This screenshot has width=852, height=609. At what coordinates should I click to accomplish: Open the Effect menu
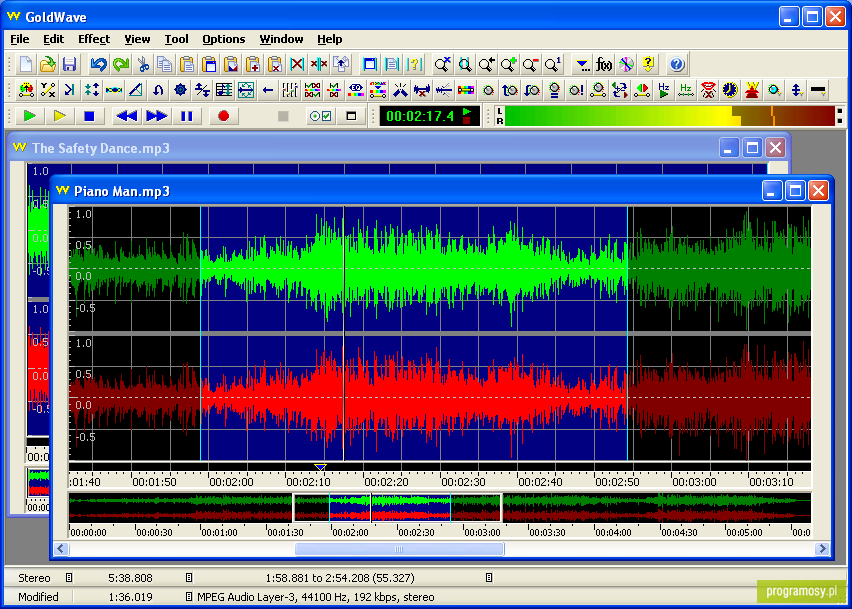pos(94,39)
